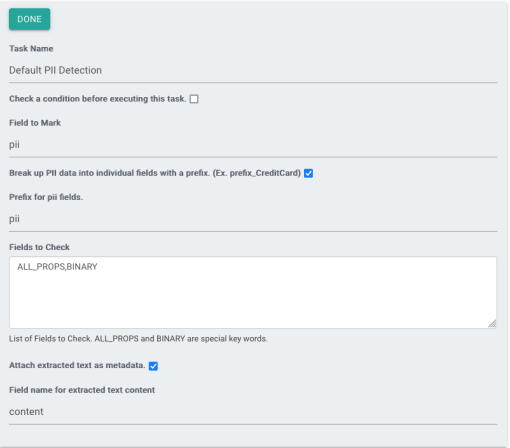The image size is (510, 448).
Task: Click the textarea's bottom-right resize handle
Action: [x=492, y=324]
